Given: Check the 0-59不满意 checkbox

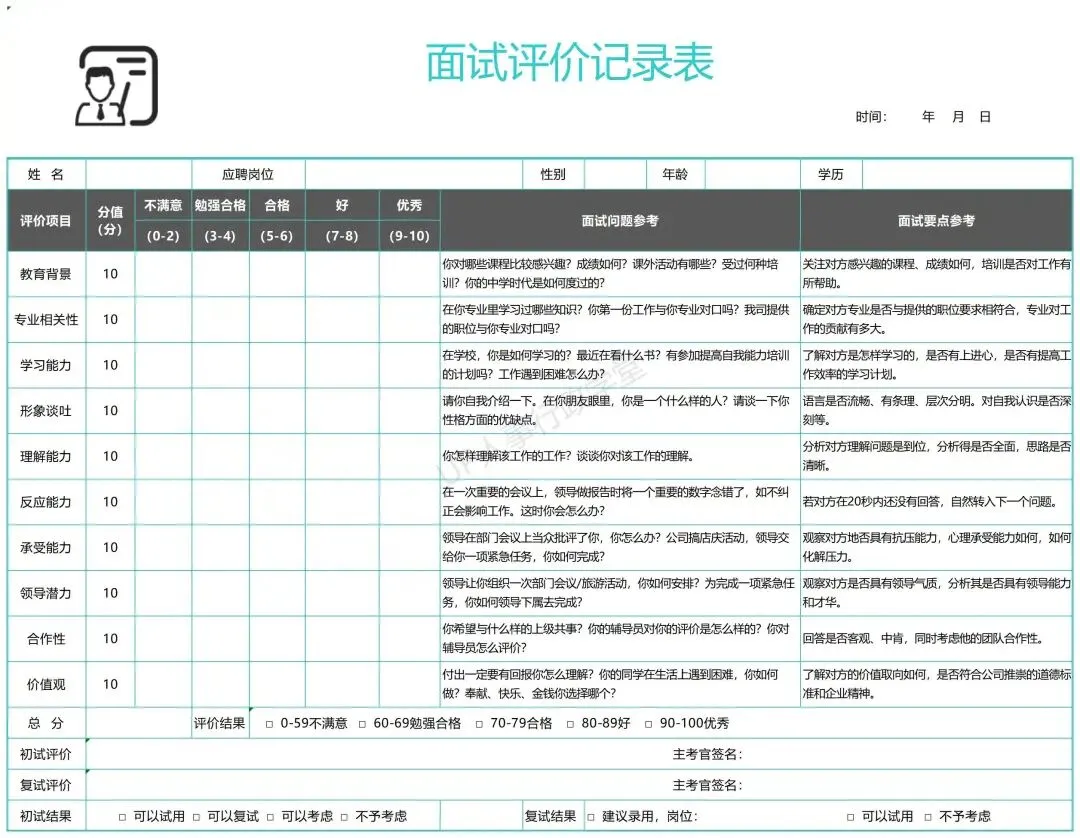Looking at the screenshot, I should tap(269, 724).
